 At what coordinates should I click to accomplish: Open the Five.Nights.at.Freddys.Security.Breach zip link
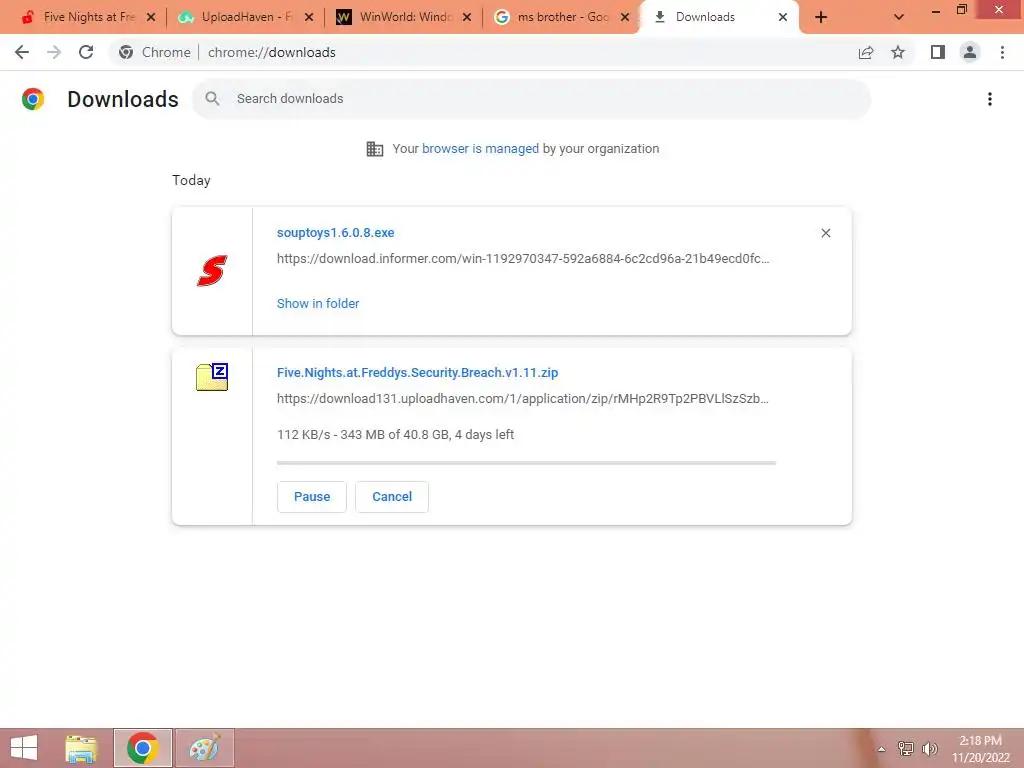(x=417, y=373)
